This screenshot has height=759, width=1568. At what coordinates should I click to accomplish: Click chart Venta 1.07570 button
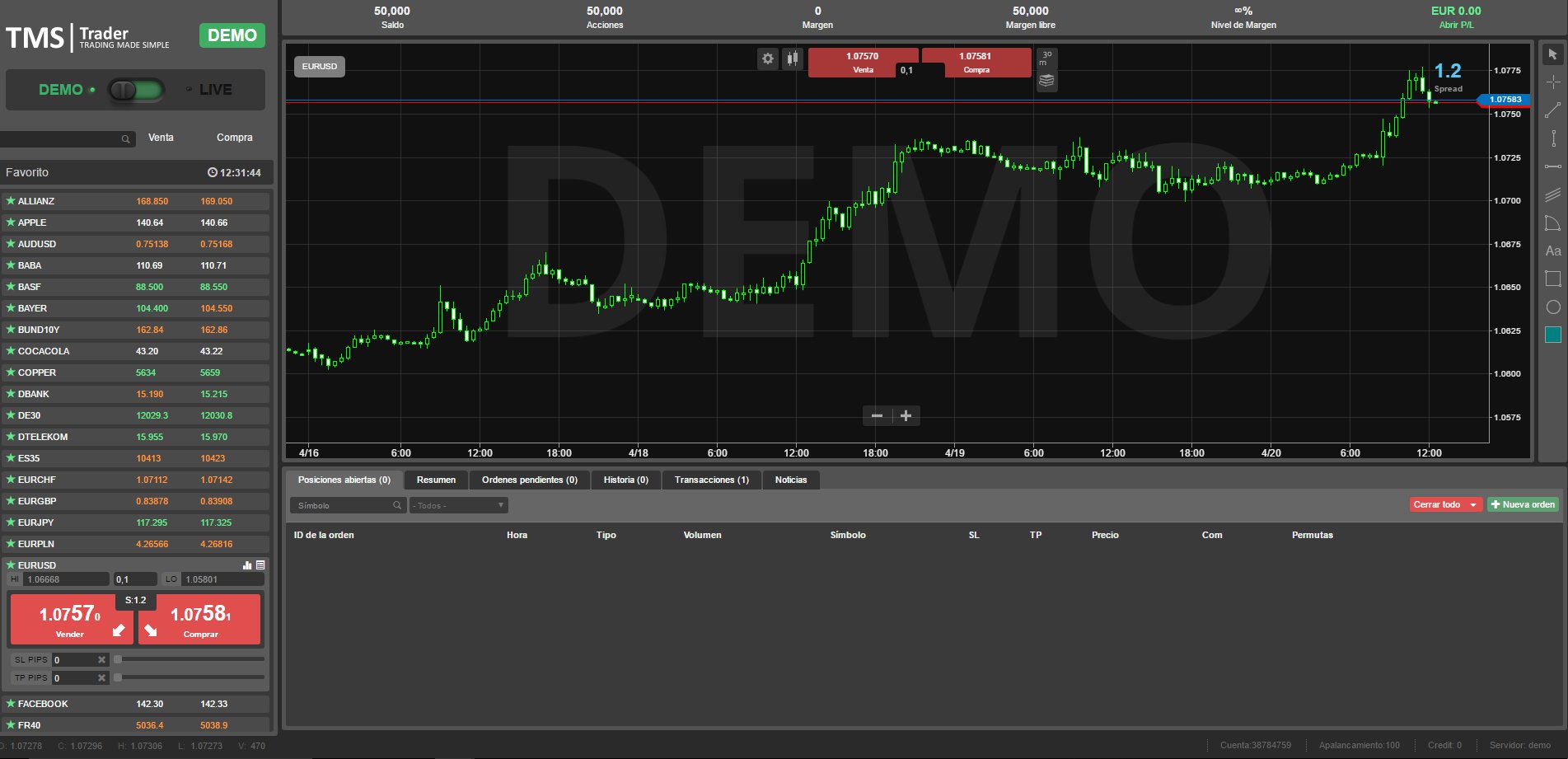pyautogui.click(x=862, y=63)
